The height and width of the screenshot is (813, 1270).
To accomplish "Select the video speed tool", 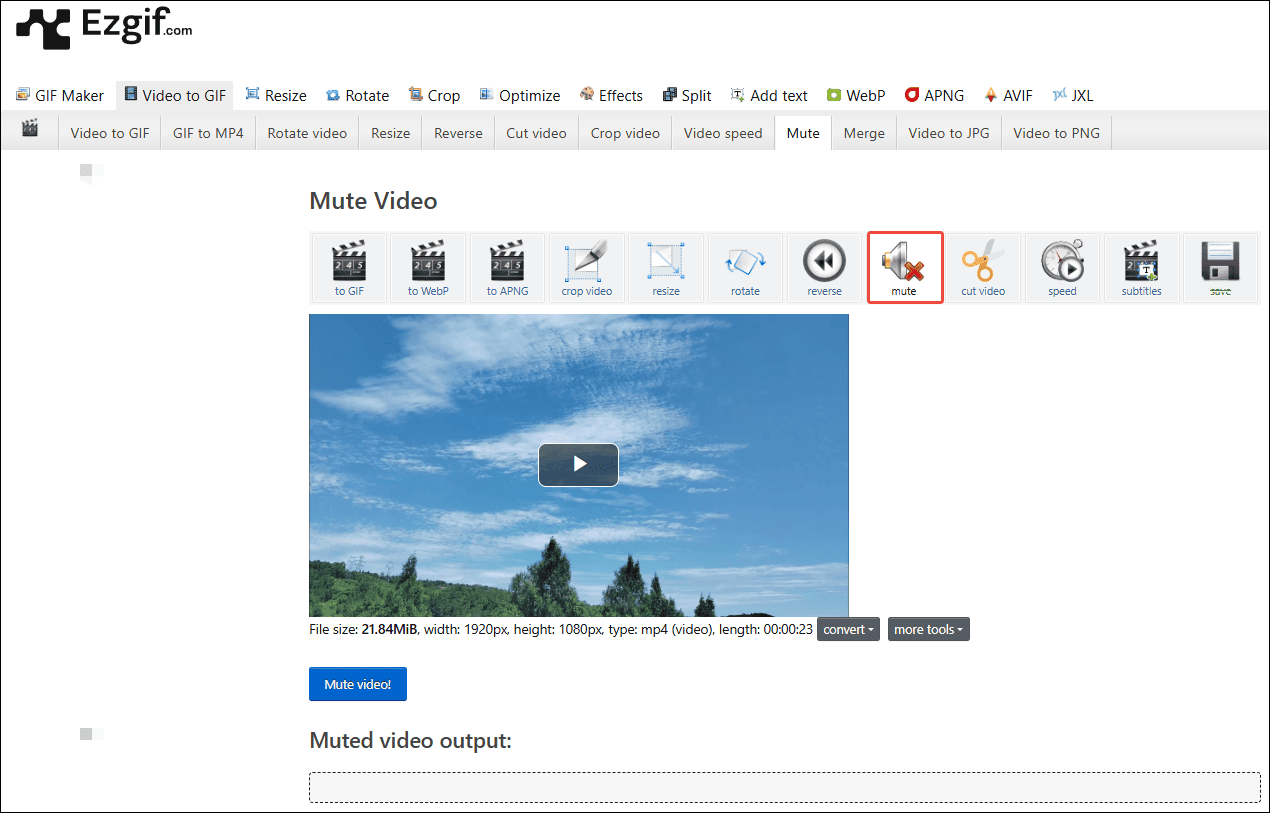I will 1062,267.
